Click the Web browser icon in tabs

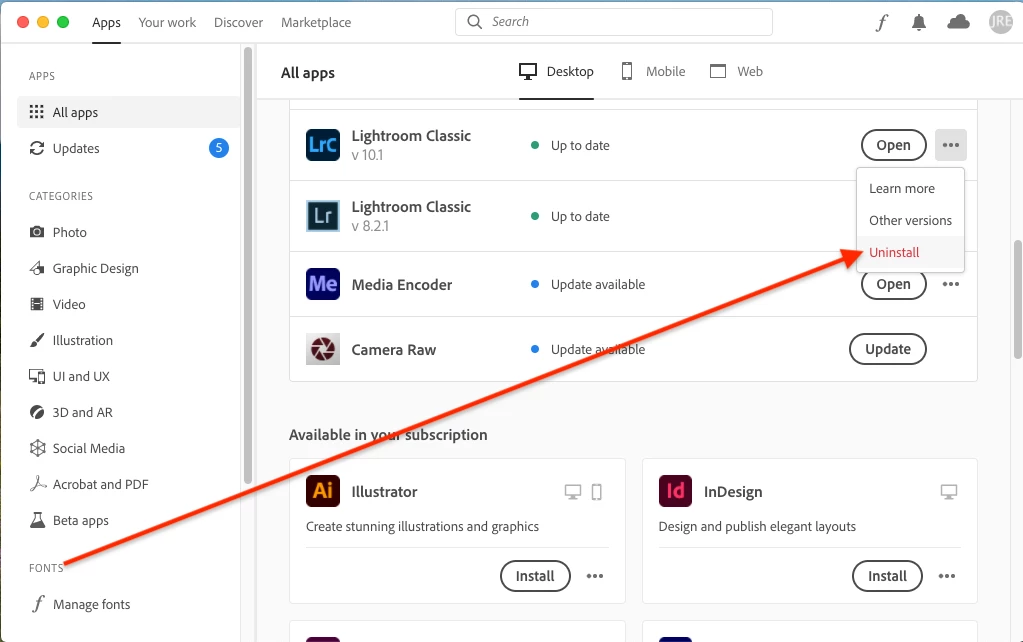(718, 71)
